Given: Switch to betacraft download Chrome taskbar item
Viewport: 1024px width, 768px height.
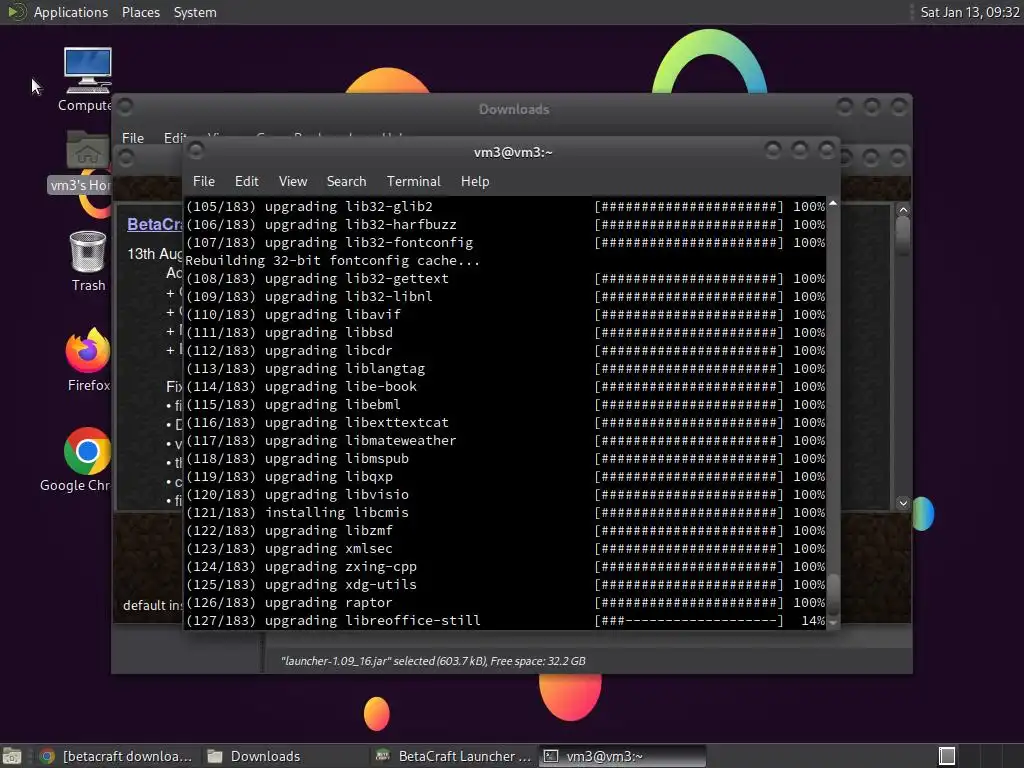Looking at the screenshot, I should (116, 756).
